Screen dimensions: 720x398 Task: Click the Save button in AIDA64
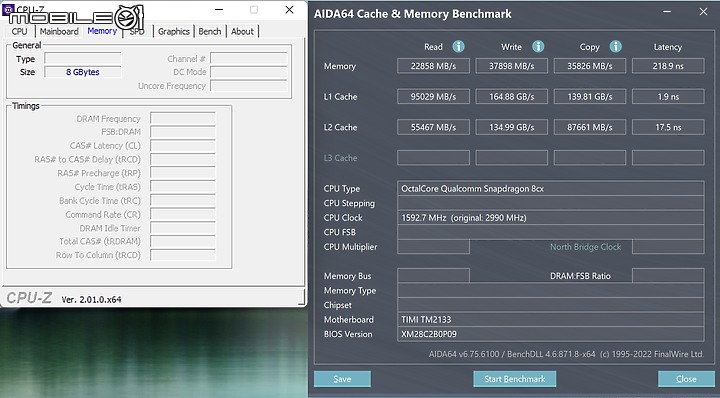(x=342, y=379)
